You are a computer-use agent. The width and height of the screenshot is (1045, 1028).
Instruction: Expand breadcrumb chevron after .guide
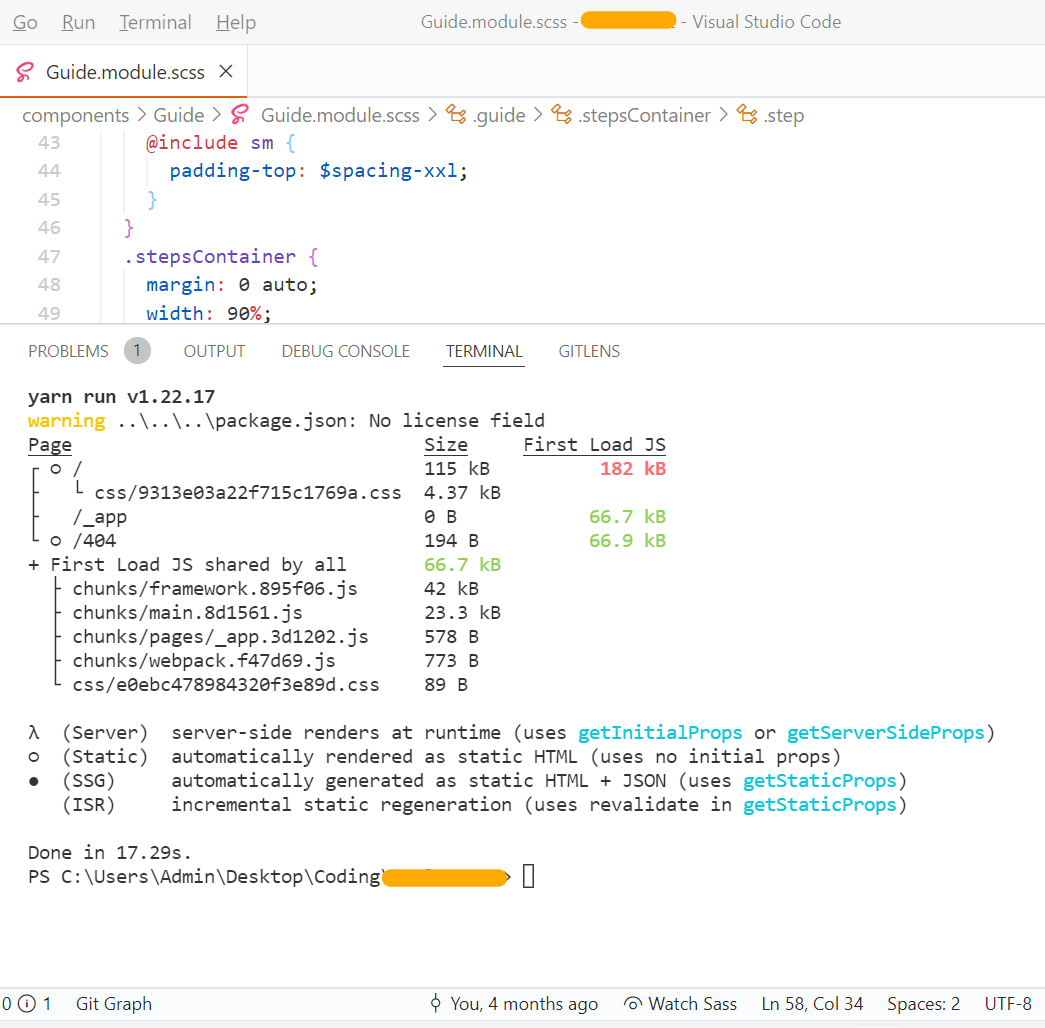537,115
